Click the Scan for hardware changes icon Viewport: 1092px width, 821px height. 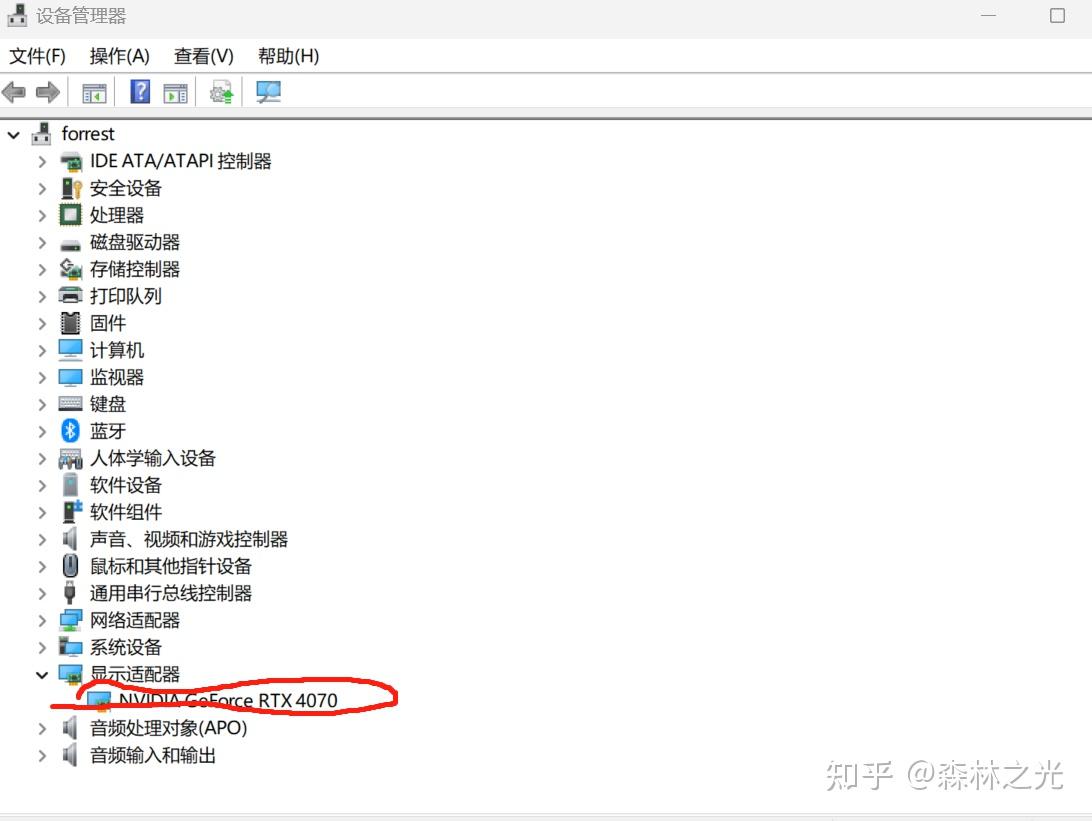click(x=268, y=92)
